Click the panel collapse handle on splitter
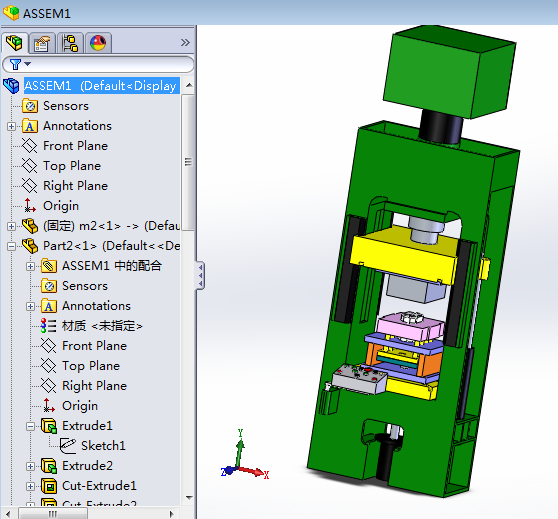558x519 pixels. 200,276
